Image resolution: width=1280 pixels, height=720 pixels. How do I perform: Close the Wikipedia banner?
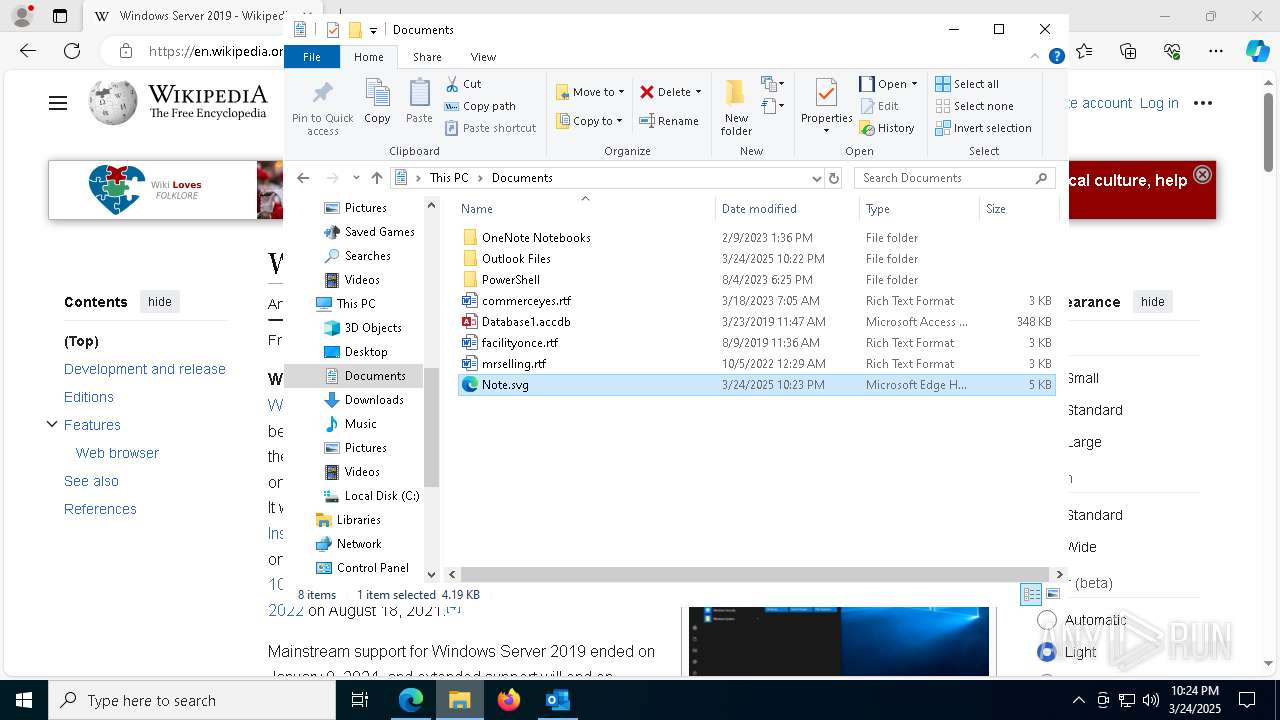(x=1202, y=175)
